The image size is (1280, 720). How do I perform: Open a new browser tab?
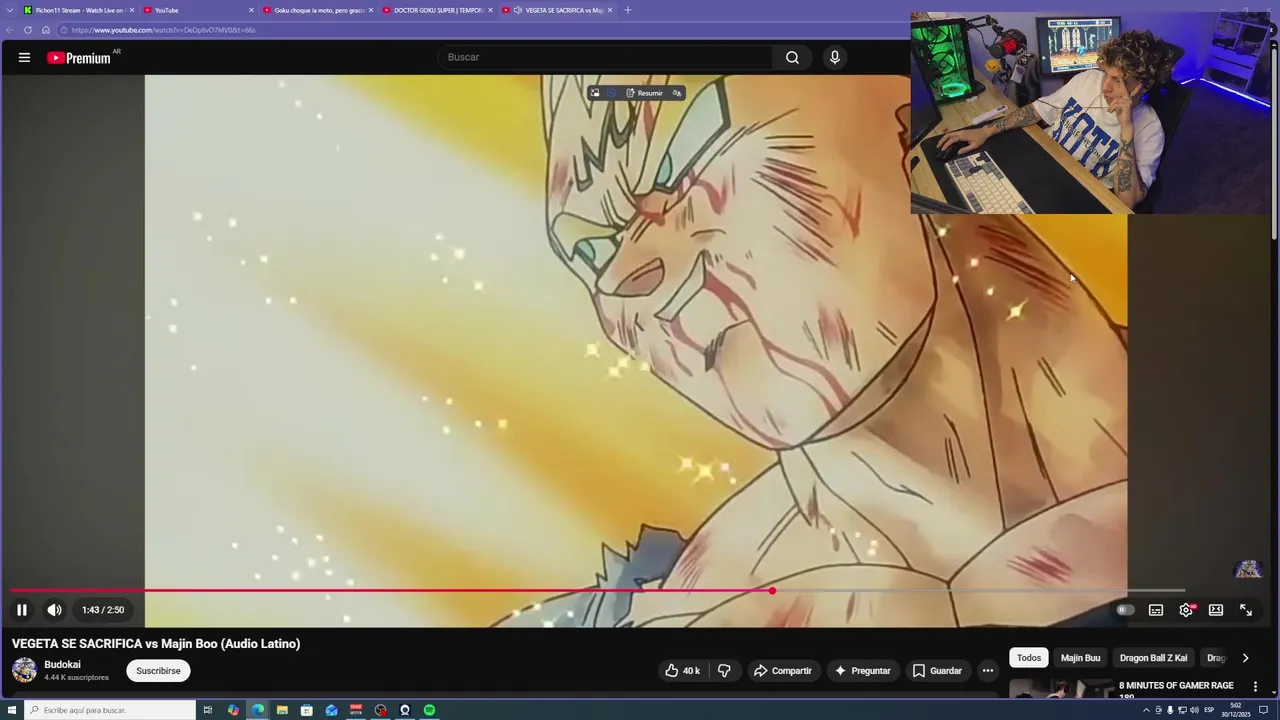(628, 10)
